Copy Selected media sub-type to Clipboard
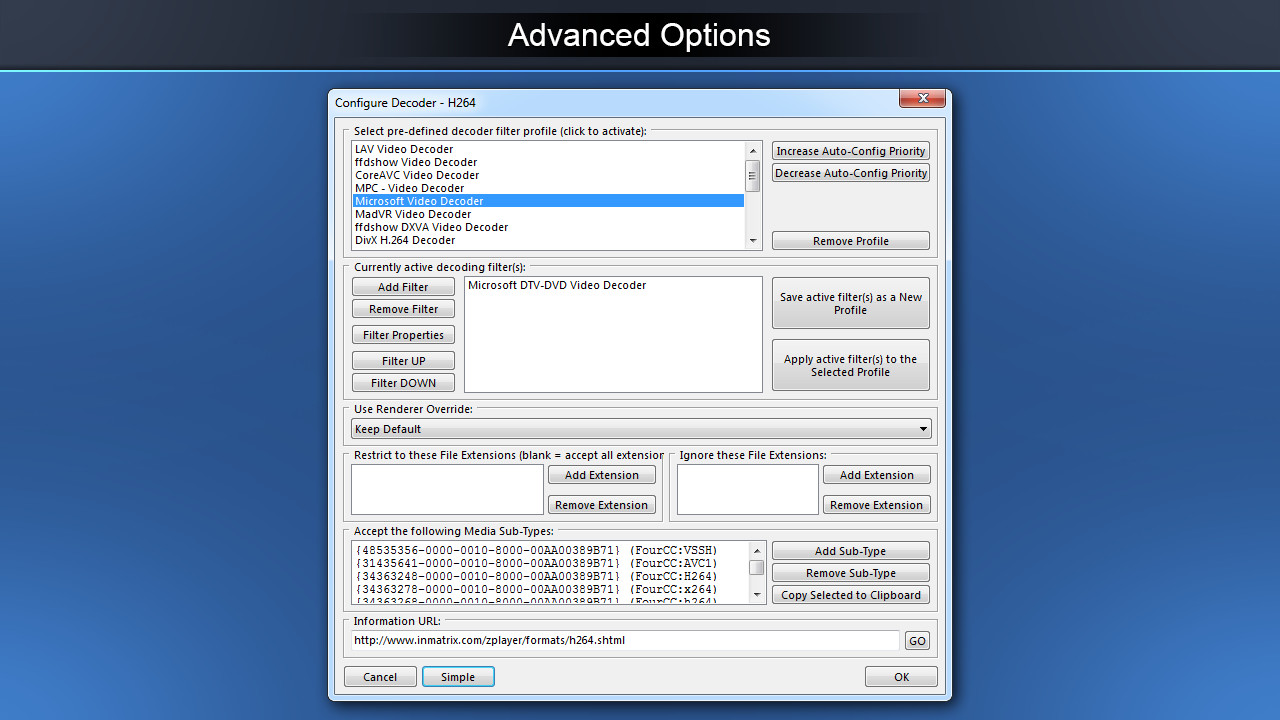This screenshot has height=720, width=1280. [x=850, y=595]
